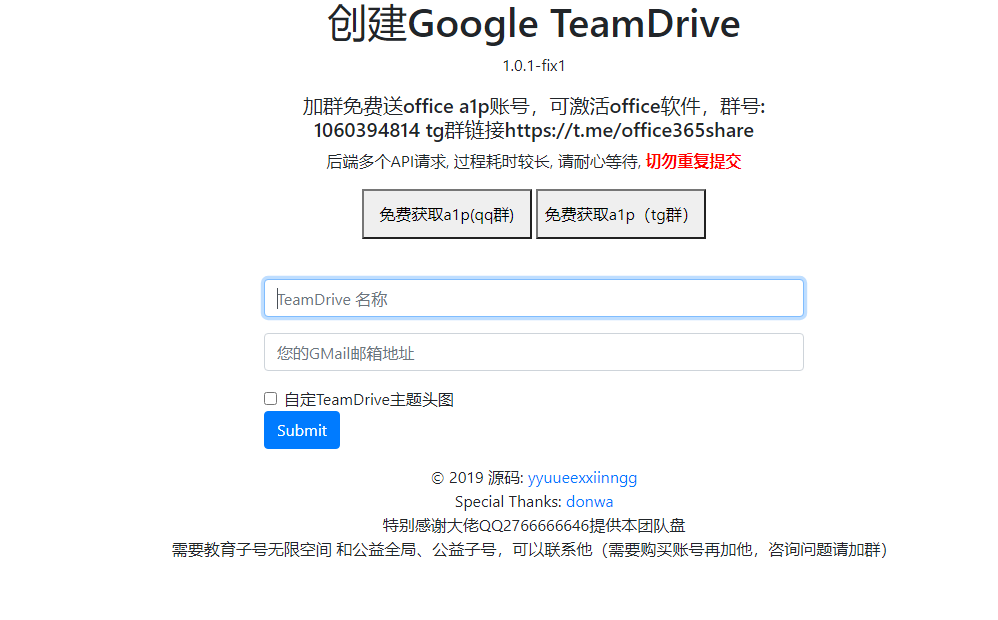Click the 免费获取a1p (tg群) button

point(621,214)
